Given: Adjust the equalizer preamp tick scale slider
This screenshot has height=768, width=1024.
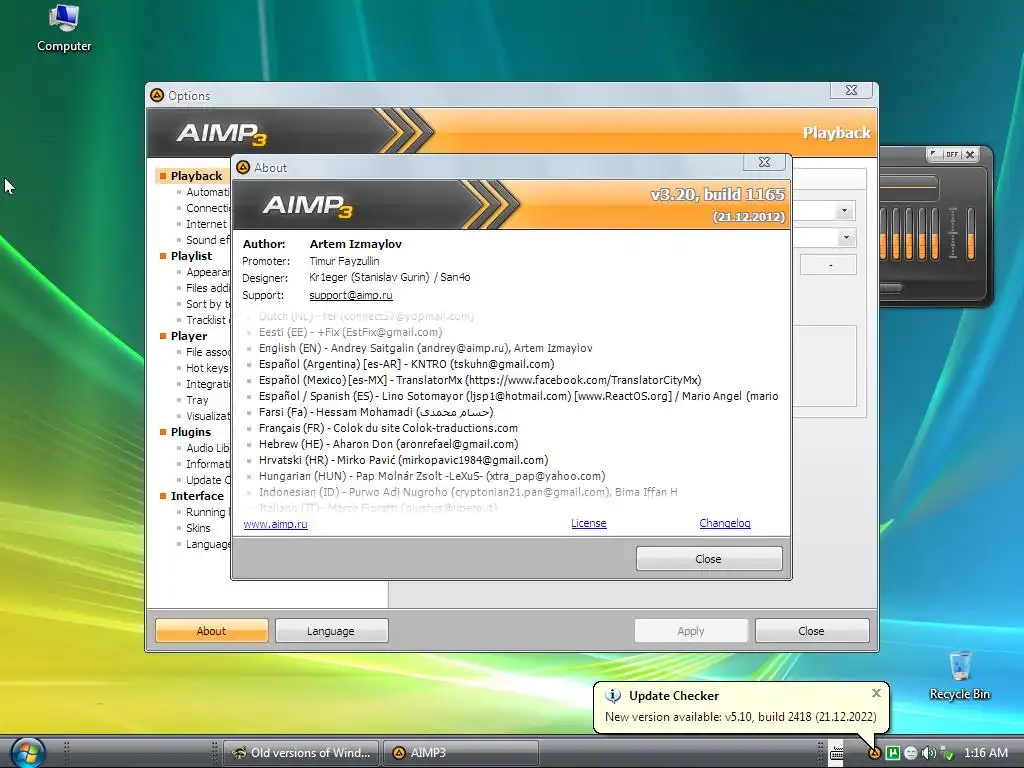Looking at the screenshot, I should [x=952, y=233].
